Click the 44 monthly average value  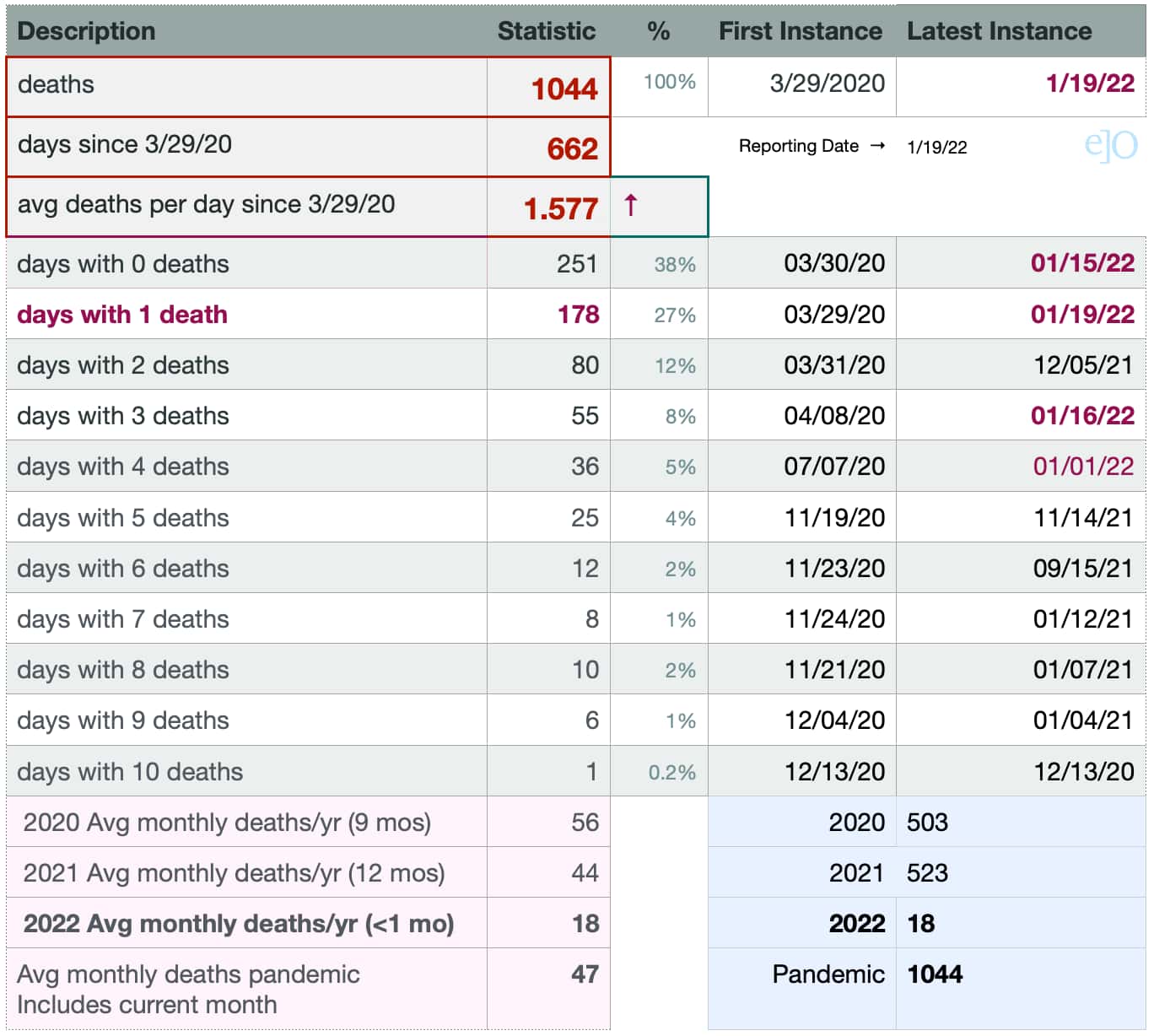tap(585, 873)
